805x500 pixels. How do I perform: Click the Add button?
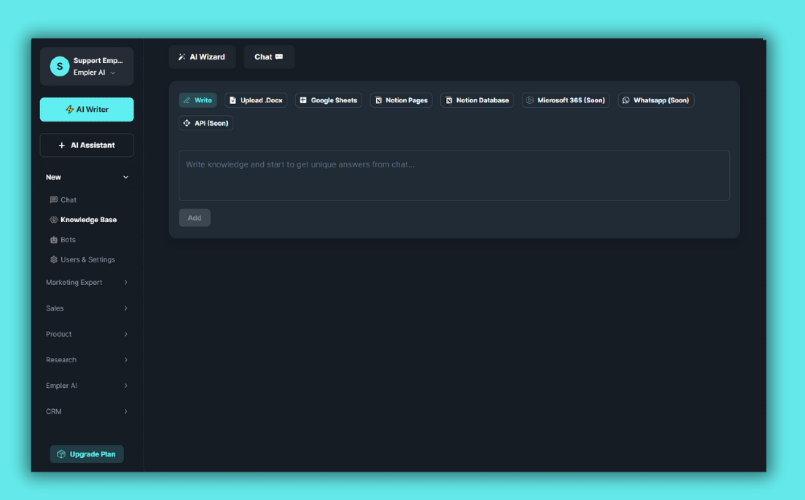pyautogui.click(x=195, y=218)
